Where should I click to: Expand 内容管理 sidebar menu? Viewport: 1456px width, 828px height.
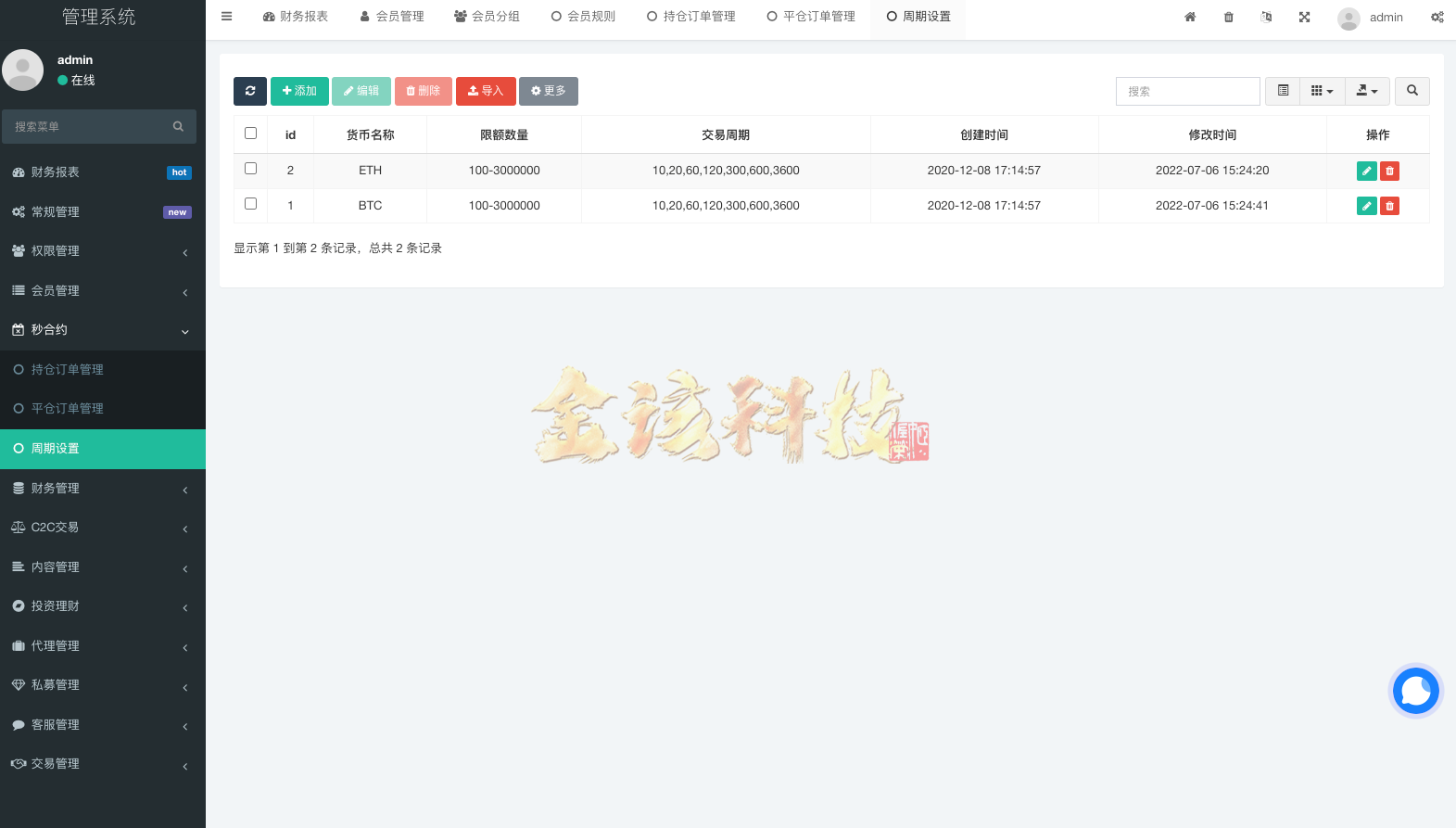coord(103,567)
